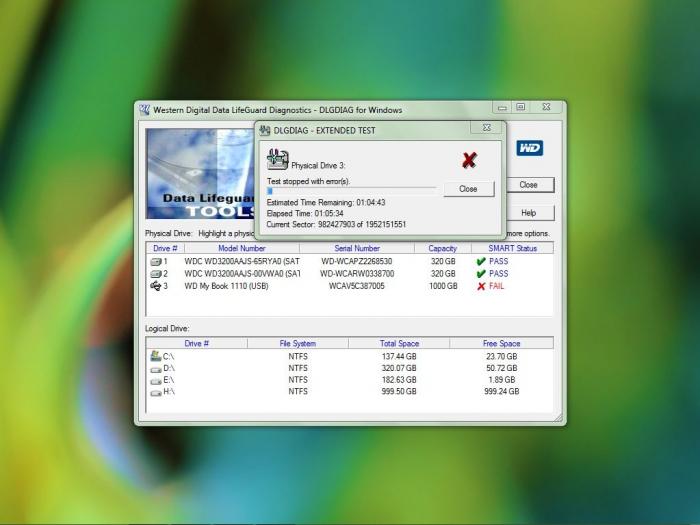Select model WDC WD3200AAJS-00VWA0
The image size is (700, 525).
(242, 274)
